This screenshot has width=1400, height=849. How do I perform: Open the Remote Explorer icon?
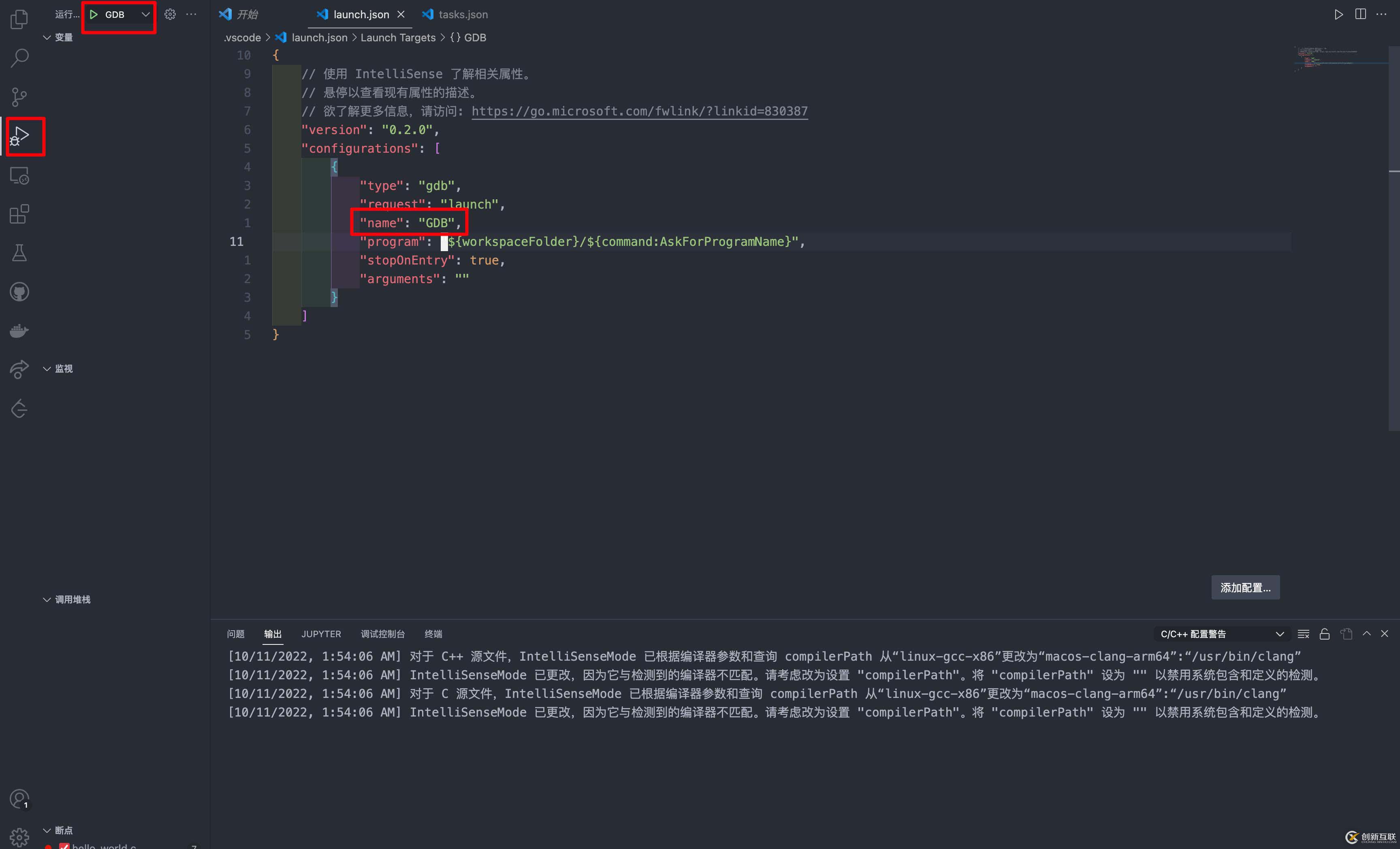(x=19, y=176)
